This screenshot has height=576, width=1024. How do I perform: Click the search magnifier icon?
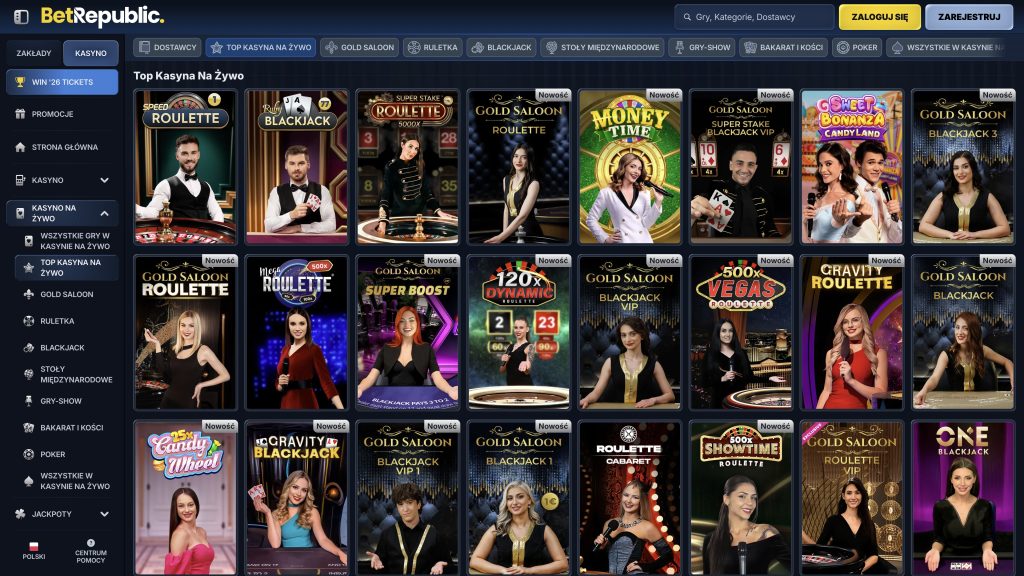(x=687, y=17)
